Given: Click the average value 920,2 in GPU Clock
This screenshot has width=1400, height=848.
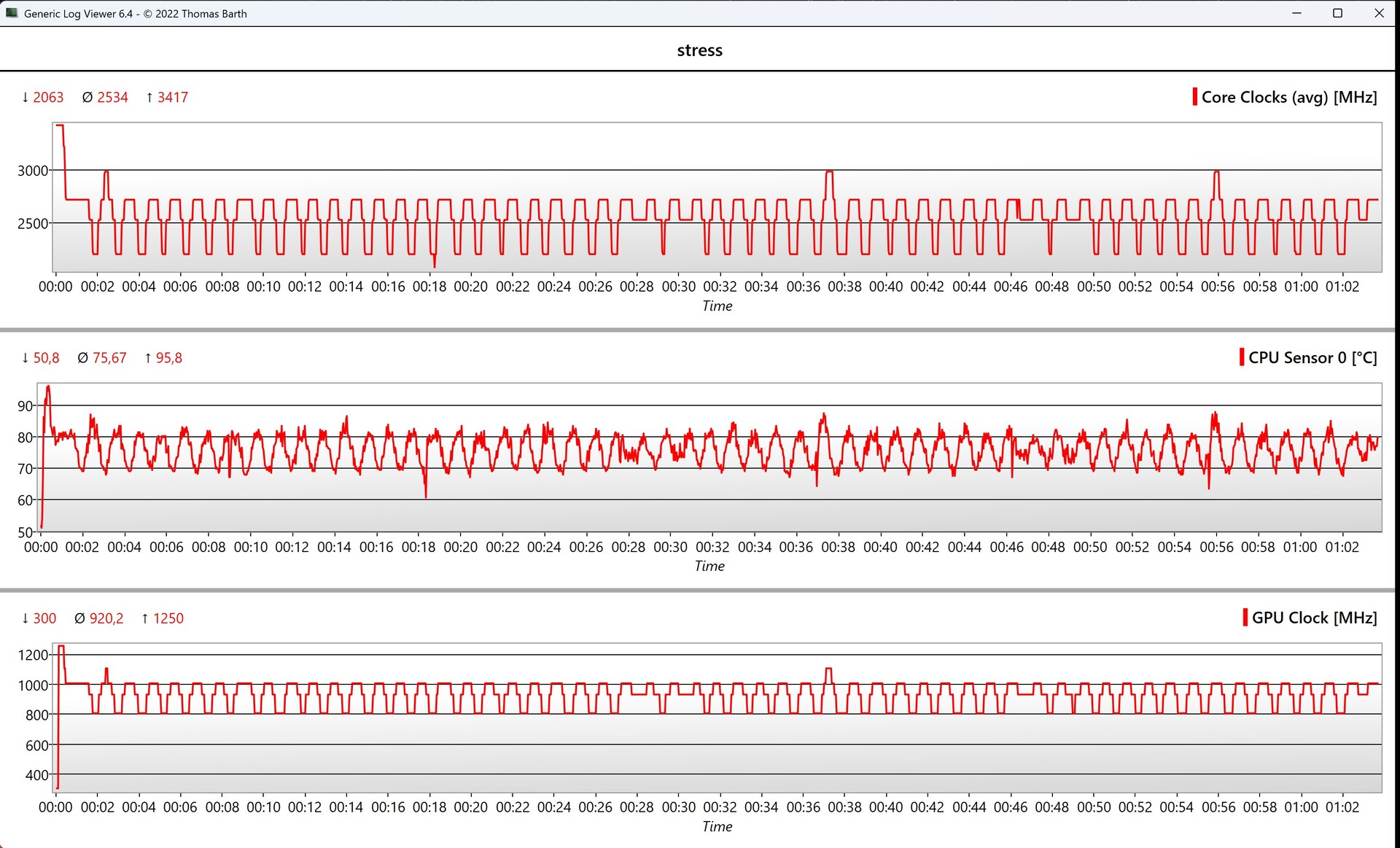Looking at the screenshot, I should coord(106,618).
